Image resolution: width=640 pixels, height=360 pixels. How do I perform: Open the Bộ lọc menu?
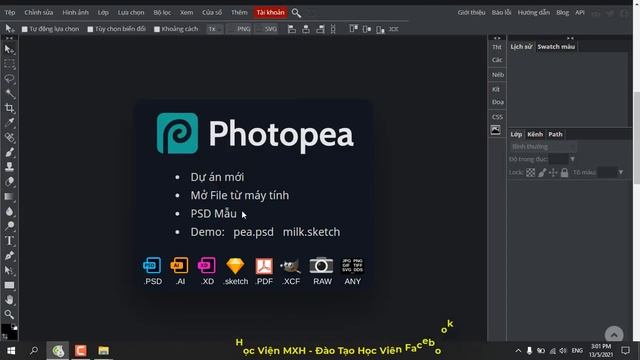(x=162, y=13)
